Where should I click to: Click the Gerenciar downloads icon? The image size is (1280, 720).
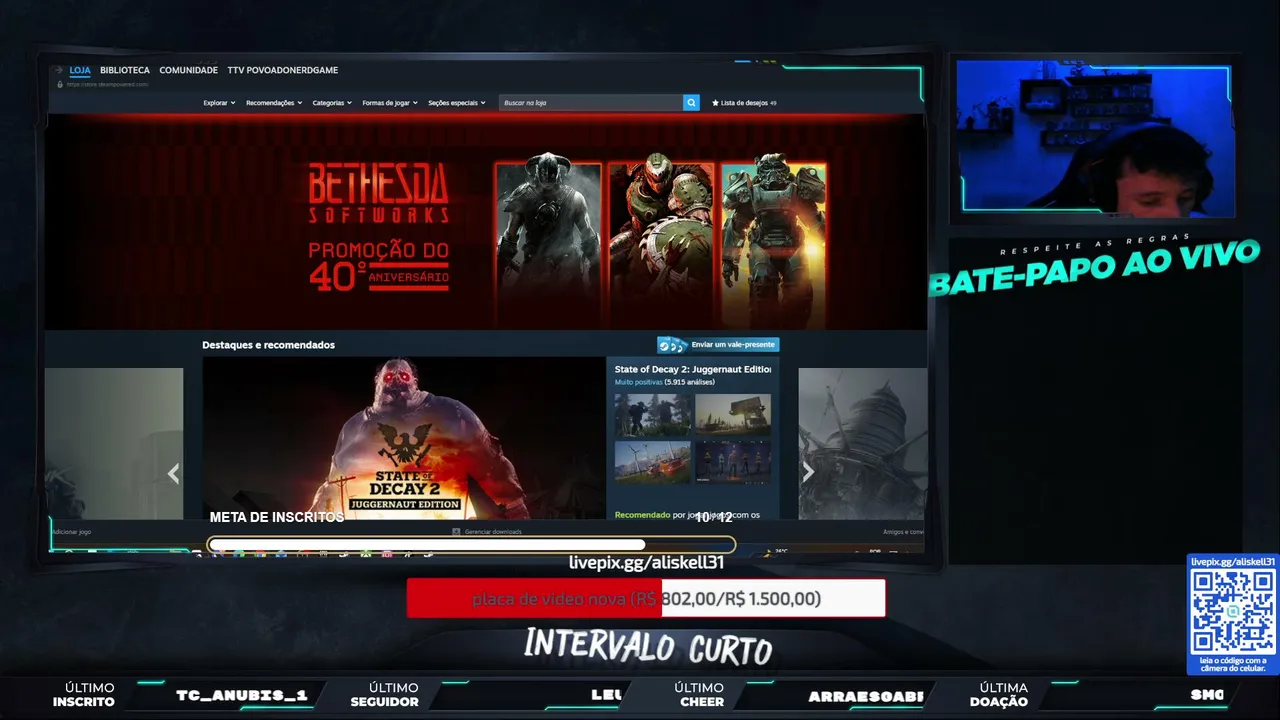pos(456,532)
